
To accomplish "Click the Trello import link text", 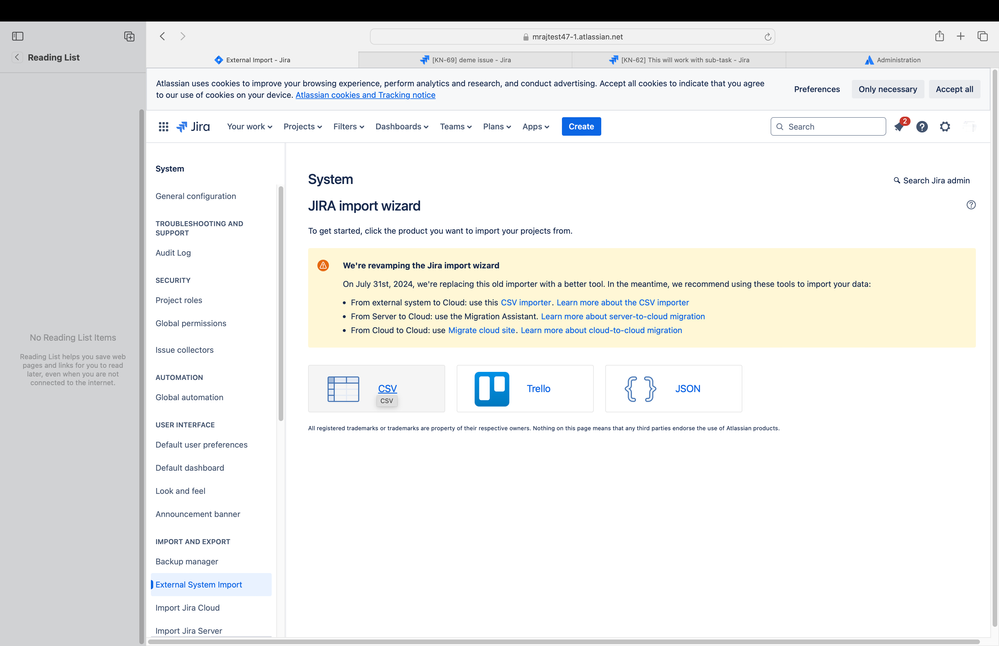I will pyautogui.click(x=538, y=389).
